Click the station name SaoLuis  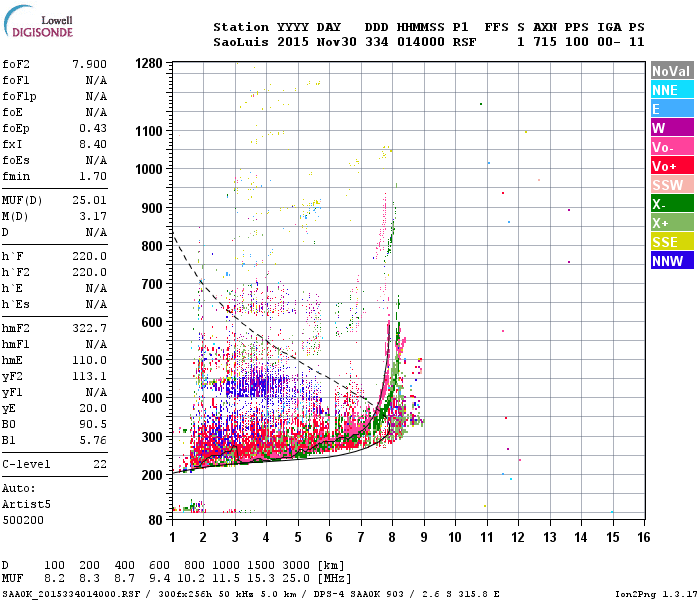[241, 42]
